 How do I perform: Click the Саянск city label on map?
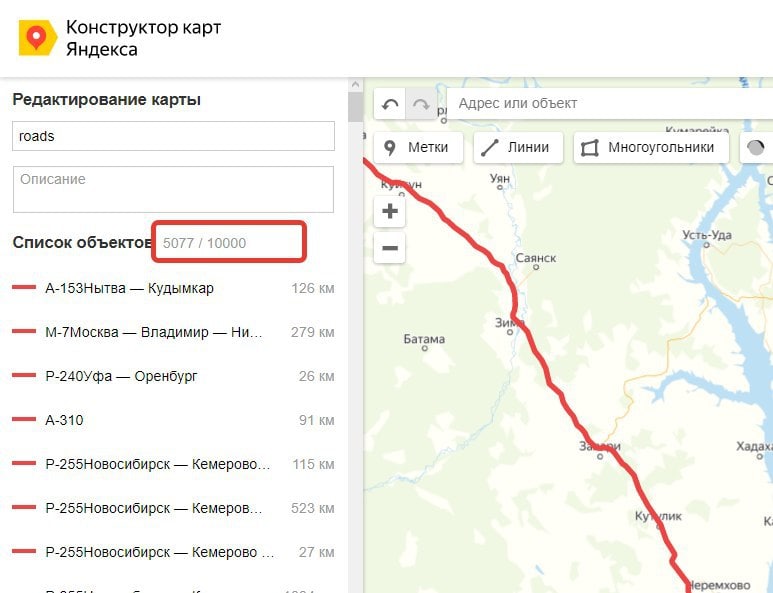click(536, 258)
